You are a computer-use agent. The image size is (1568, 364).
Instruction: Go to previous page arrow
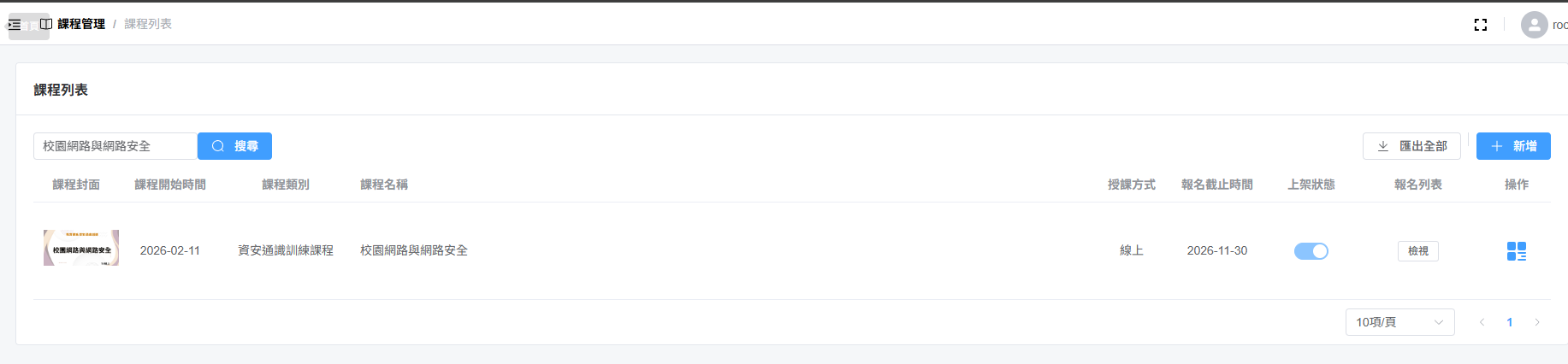pos(1482,322)
